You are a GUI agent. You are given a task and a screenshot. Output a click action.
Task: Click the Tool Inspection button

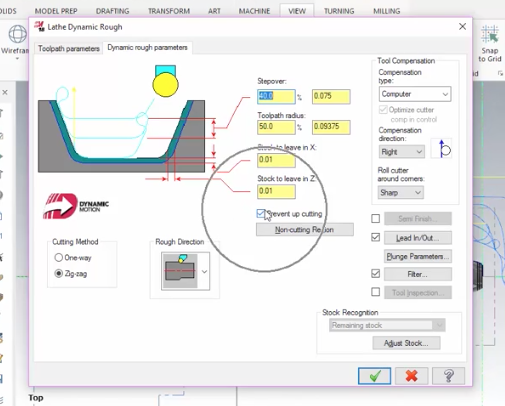point(418,293)
